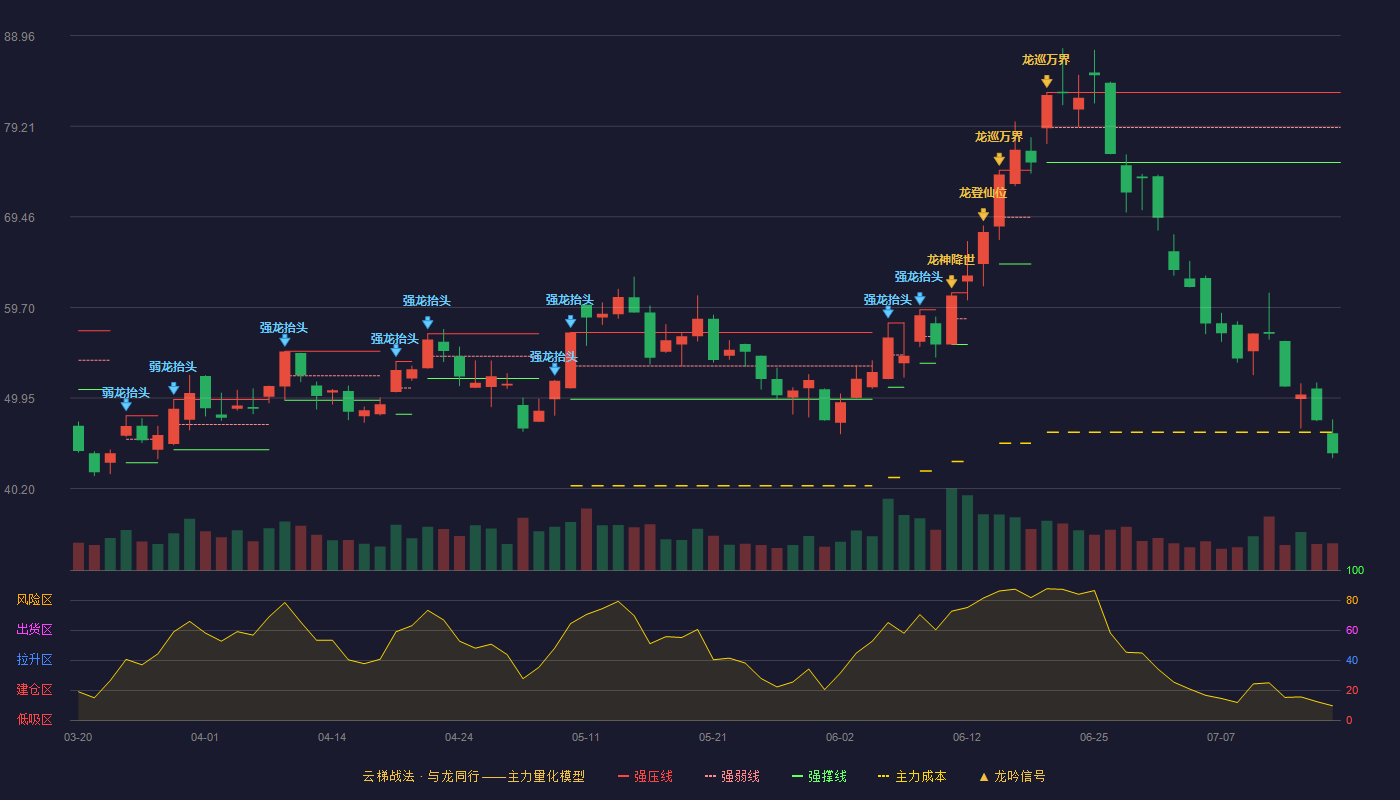Screen dimensions: 1400x800
Task: Click the 06-02 date label
Action: pos(840,737)
